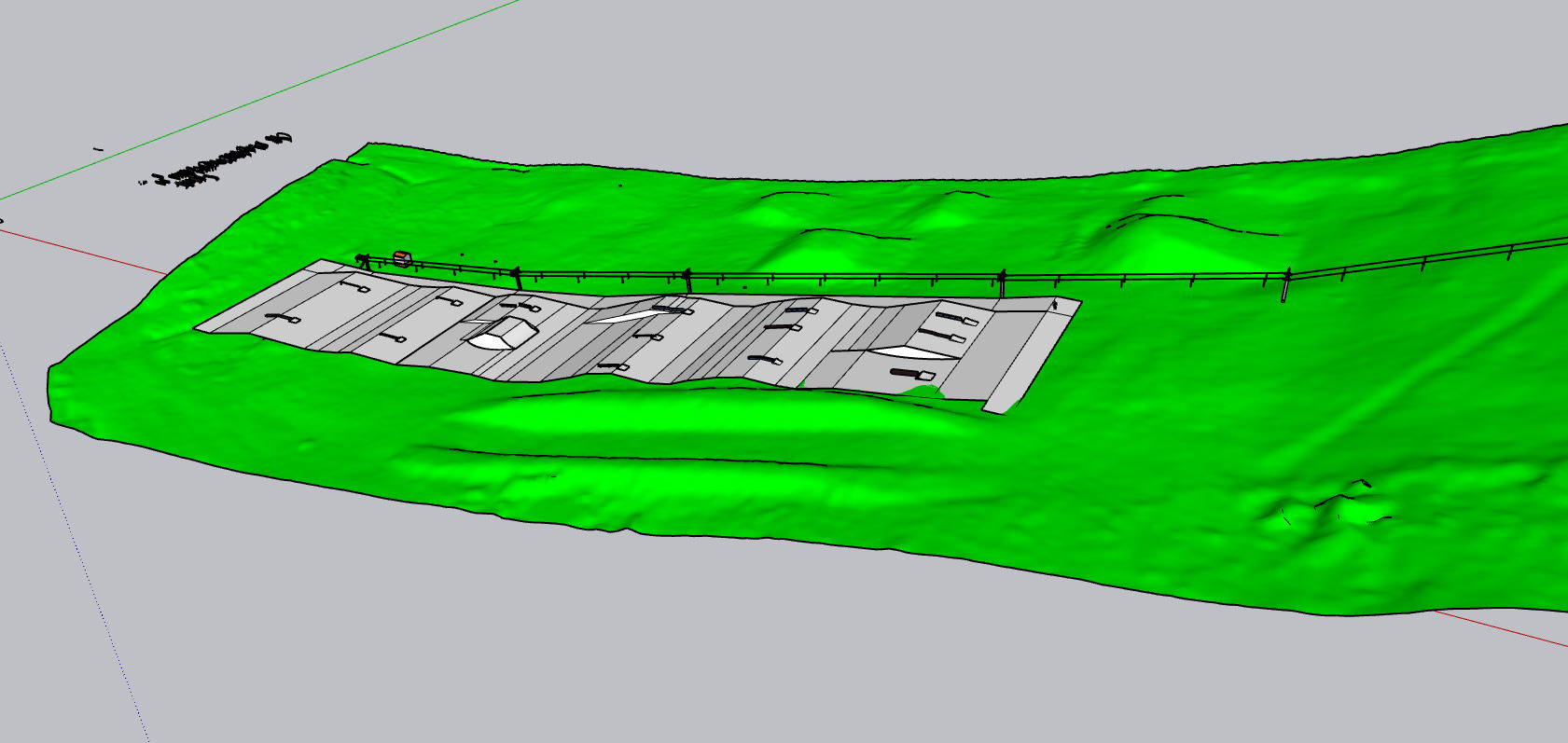
Task: Select the gray paved slab model
Action: [x=637, y=337]
